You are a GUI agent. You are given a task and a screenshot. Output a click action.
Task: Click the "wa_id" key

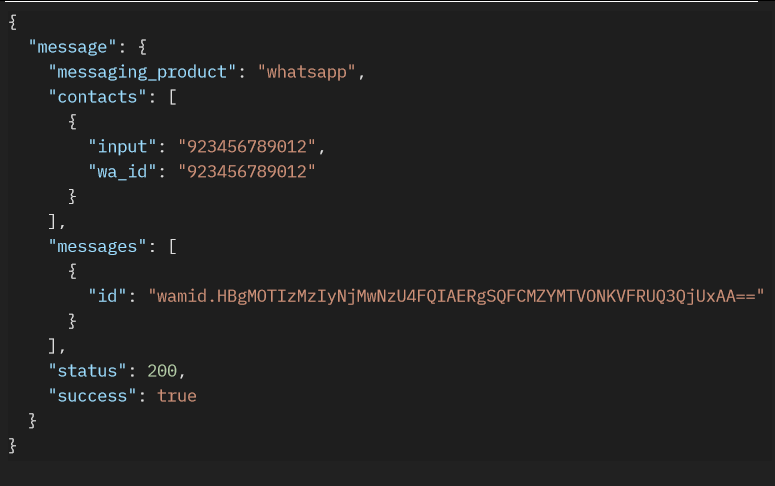tap(122, 172)
